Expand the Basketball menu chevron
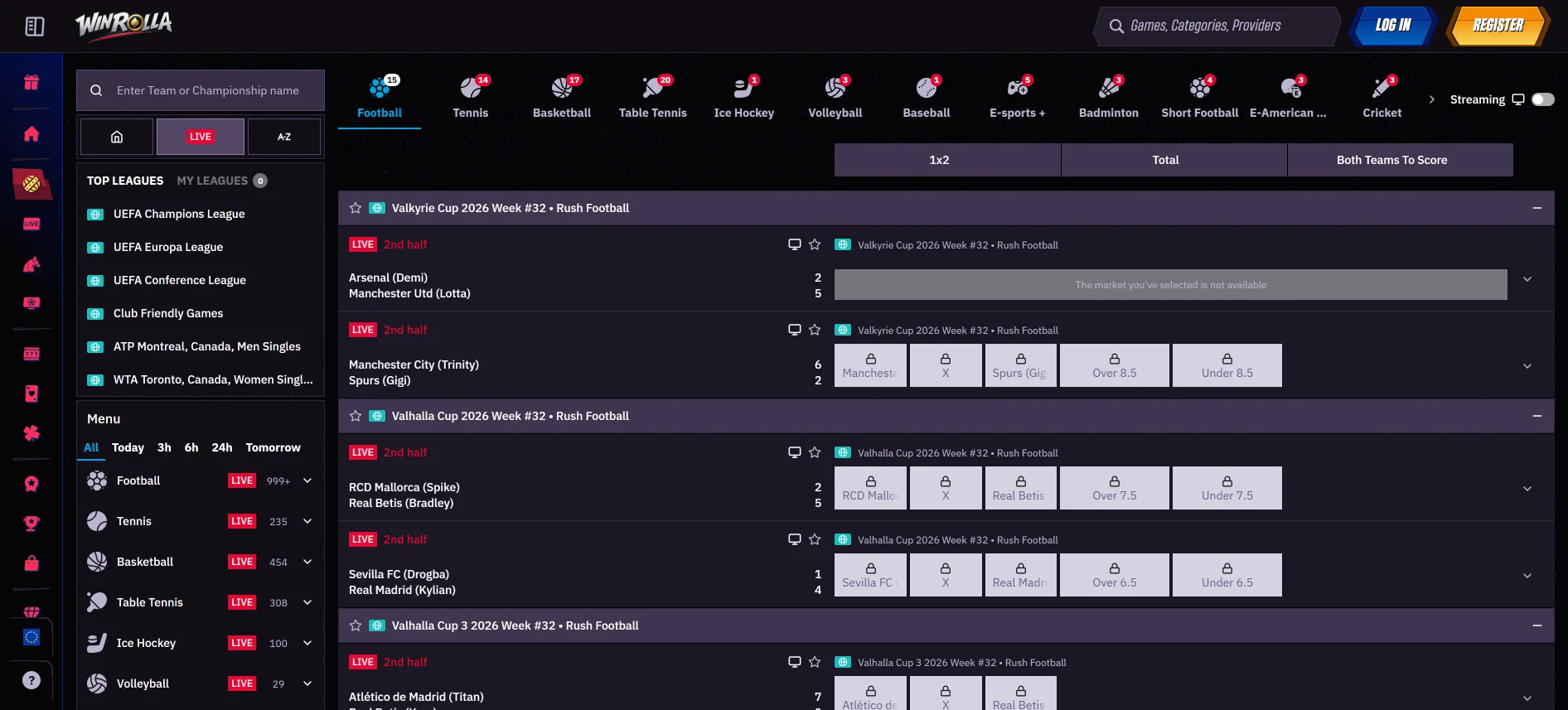The height and width of the screenshot is (710, 1568). 307,562
